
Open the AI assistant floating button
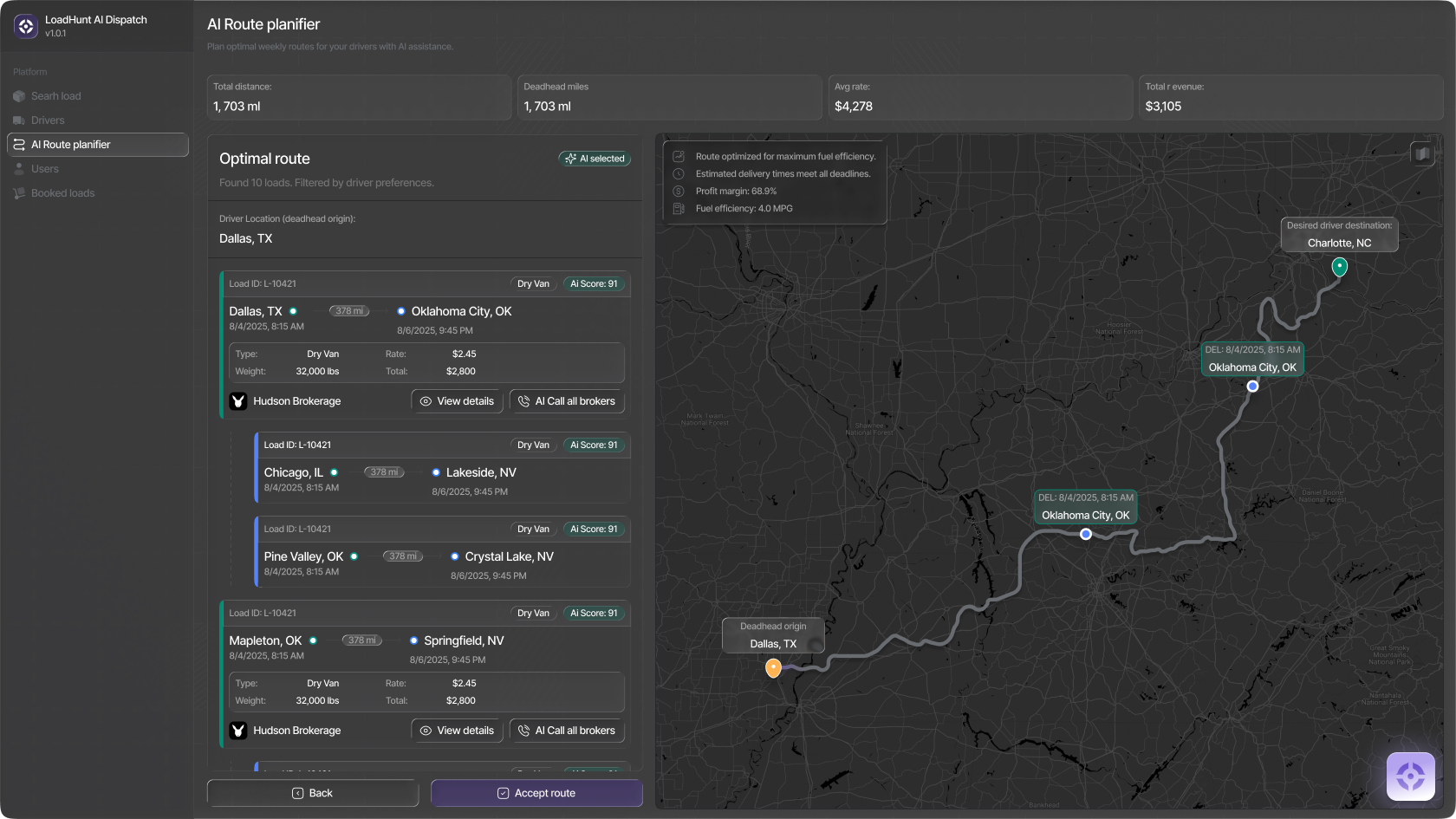(1410, 776)
